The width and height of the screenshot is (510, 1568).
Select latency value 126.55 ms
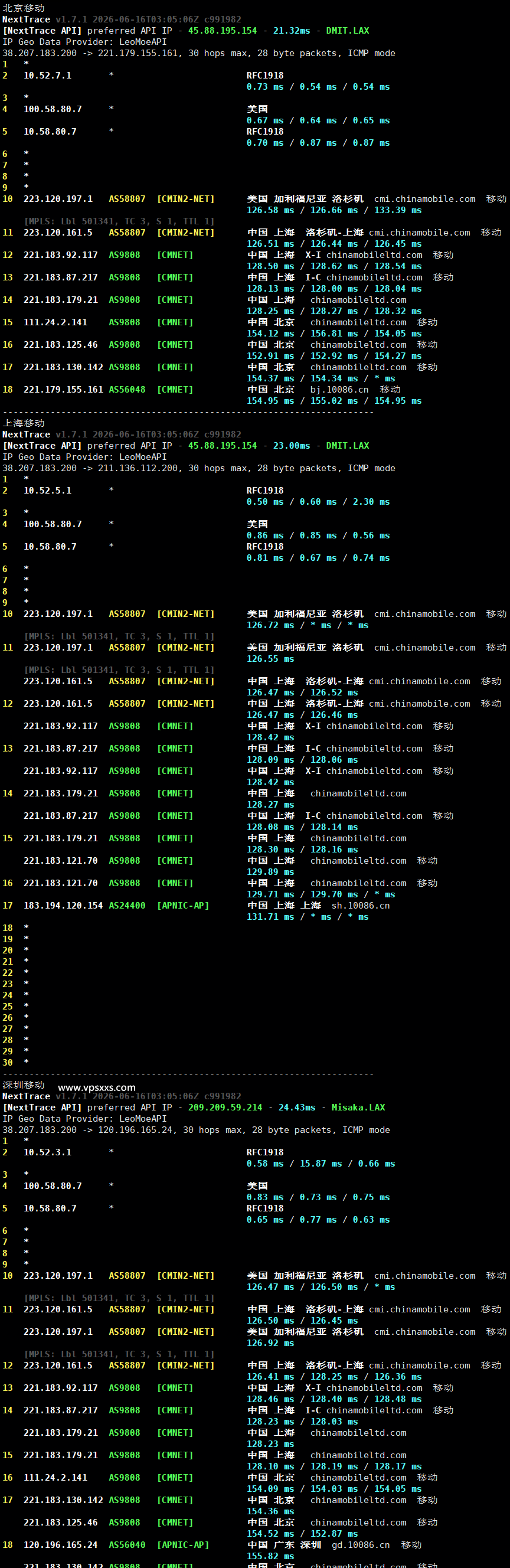click(x=270, y=659)
